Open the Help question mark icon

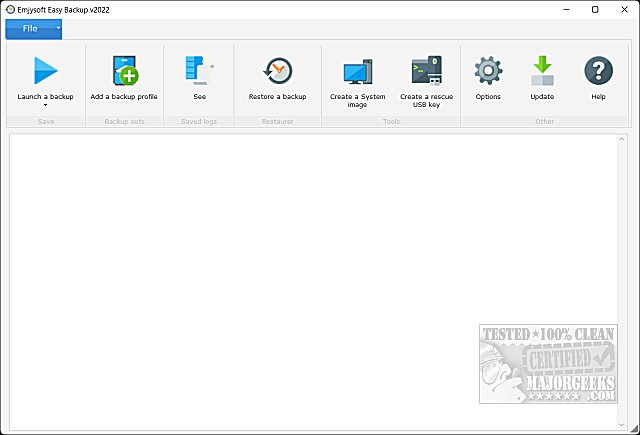[598, 71]
